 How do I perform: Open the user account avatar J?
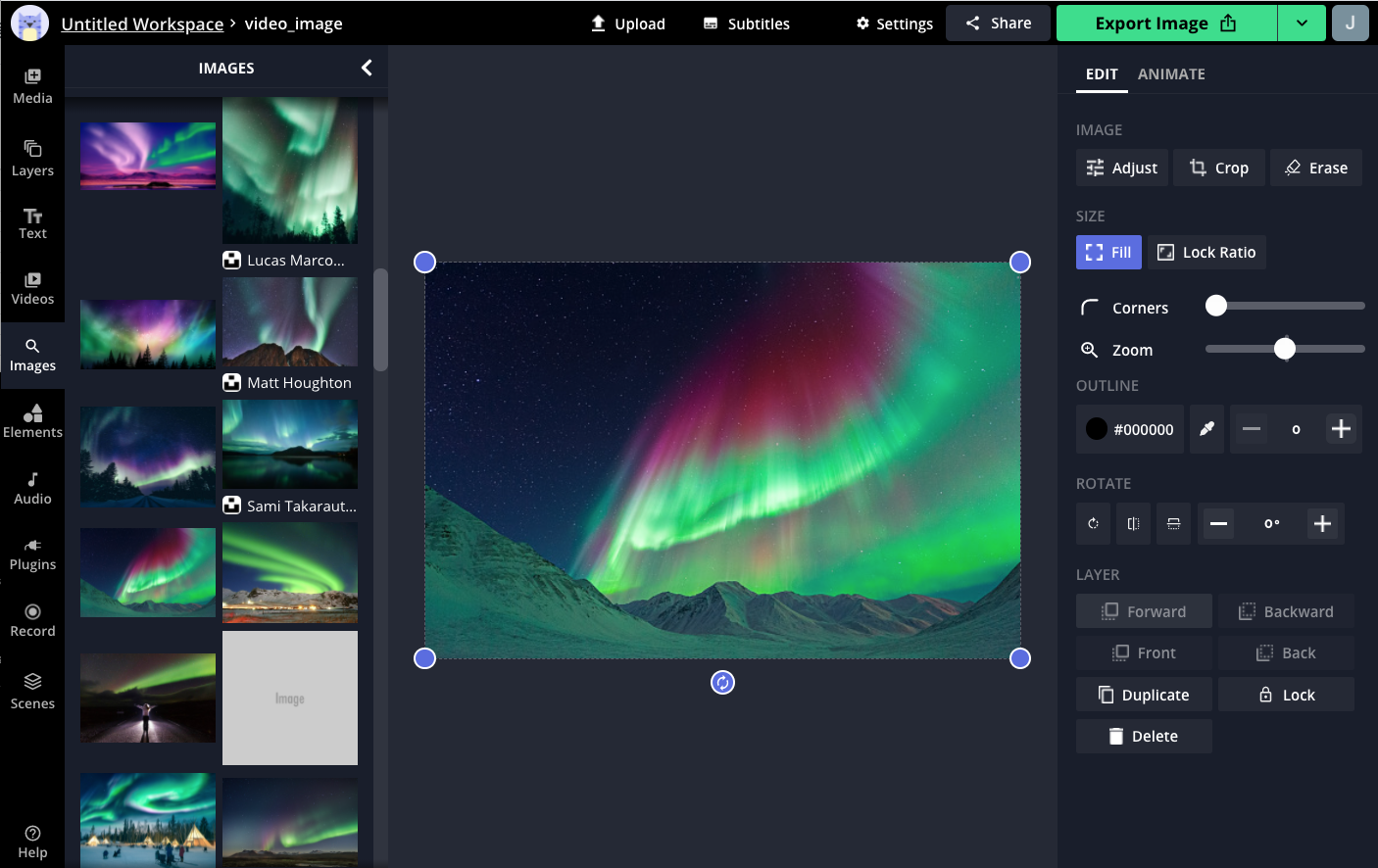(x=1350, y=23)
